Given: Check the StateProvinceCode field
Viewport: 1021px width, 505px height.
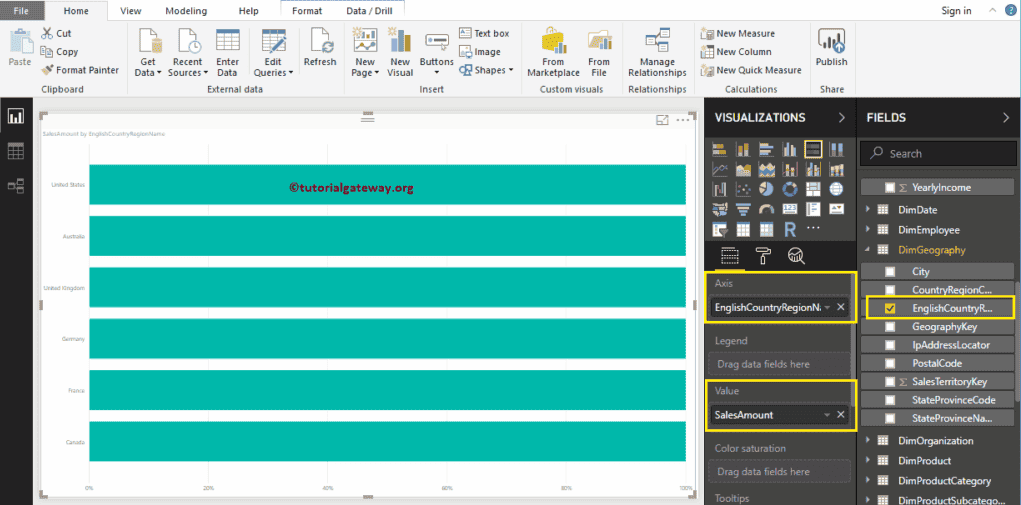Looking at the screenshot, I should coord(890,400).
